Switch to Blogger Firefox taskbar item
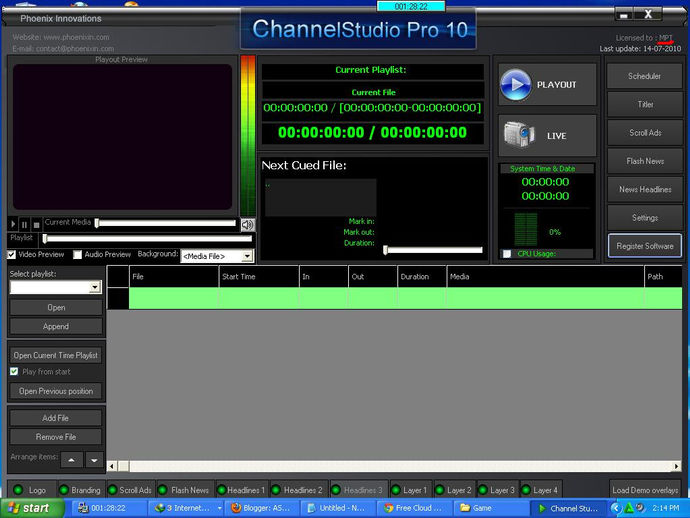690x518 pixels. tap(261, 508)
